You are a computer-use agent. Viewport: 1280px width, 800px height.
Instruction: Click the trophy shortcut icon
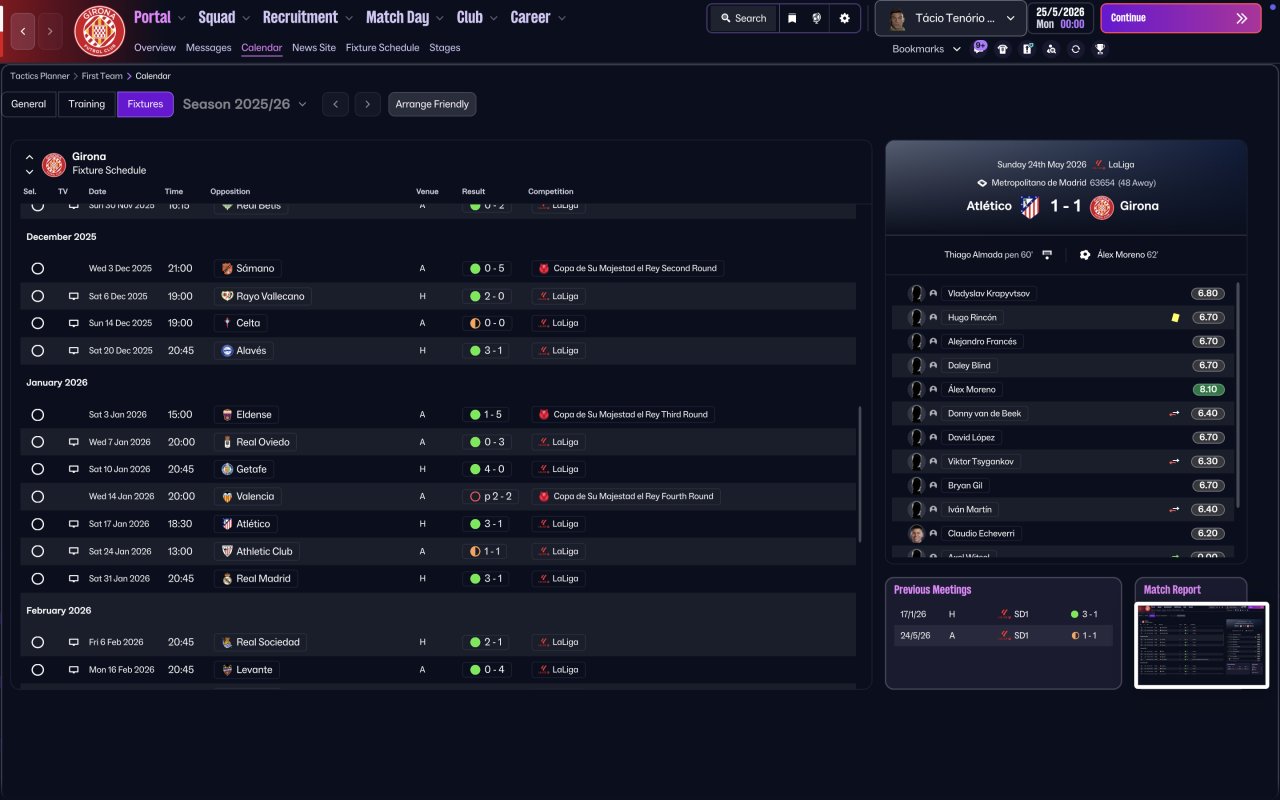pos(1100,49)
